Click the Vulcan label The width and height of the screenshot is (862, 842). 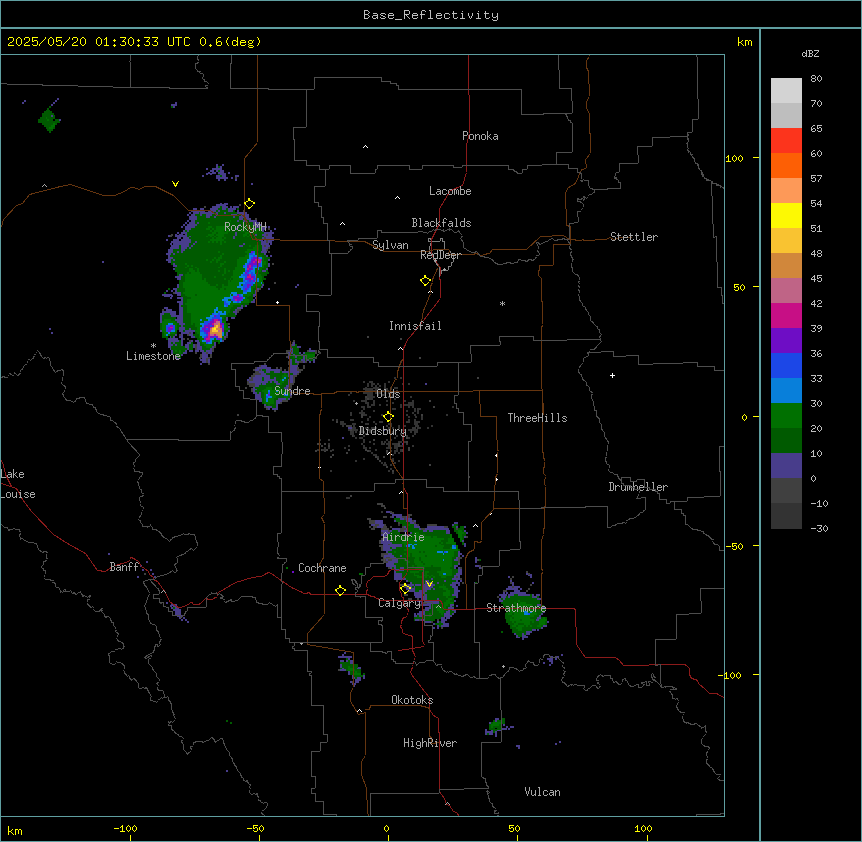(543, 792)
